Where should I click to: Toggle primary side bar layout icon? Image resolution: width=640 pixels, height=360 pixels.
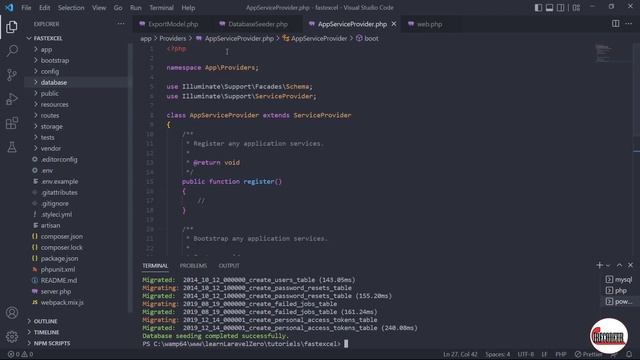[x=538, y=7]
